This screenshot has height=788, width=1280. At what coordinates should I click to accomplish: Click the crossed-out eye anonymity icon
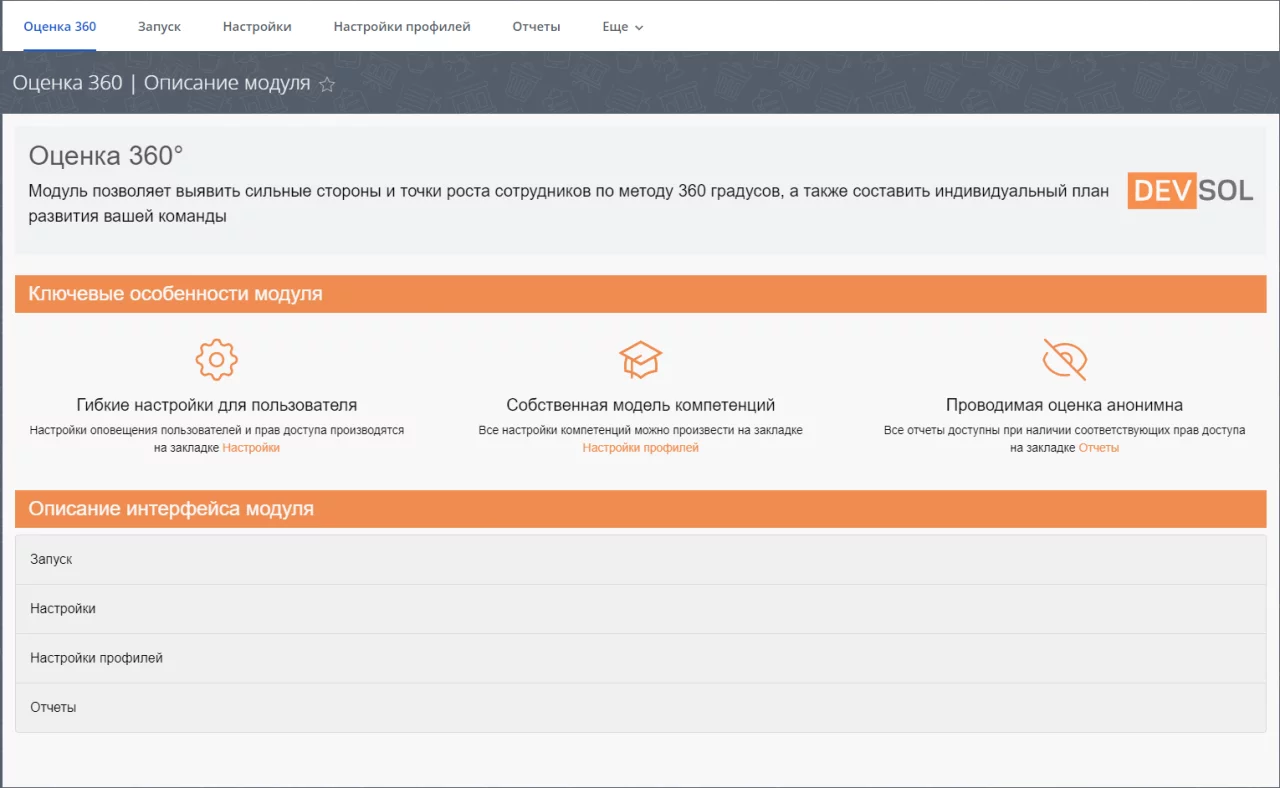coord(1064,359)
